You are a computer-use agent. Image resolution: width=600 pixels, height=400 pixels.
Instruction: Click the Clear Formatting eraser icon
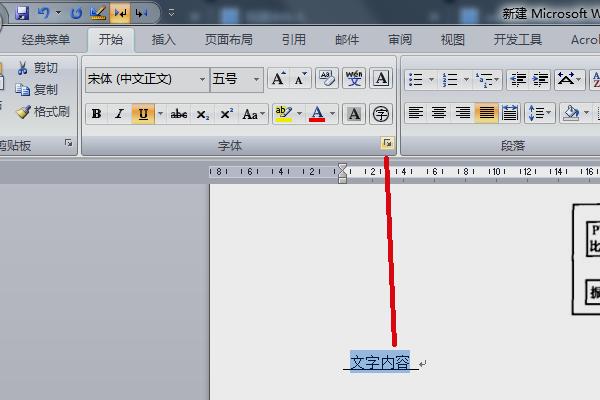tap(327, 78)
